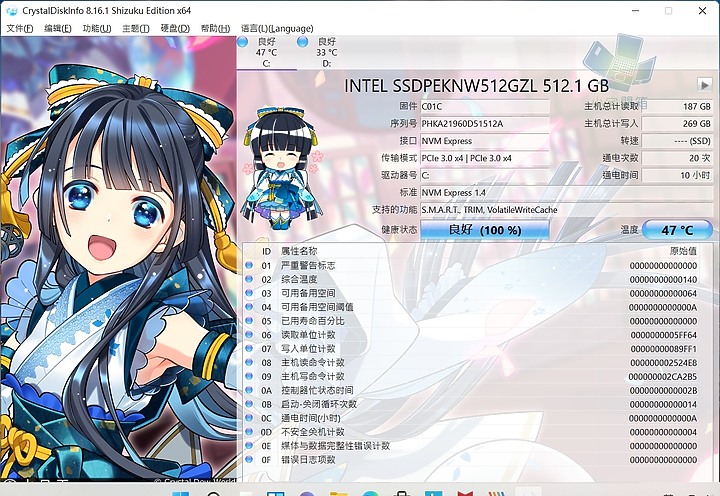720x496 pixels.
Task: Click the status circle for 0A 控制器忙状态时间
Action: [249, 390]
